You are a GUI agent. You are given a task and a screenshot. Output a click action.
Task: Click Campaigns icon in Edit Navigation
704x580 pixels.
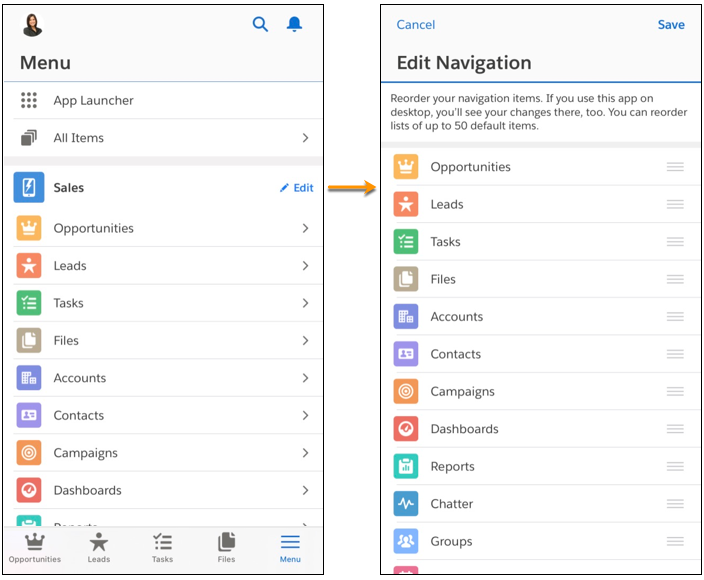click(406, 391)
